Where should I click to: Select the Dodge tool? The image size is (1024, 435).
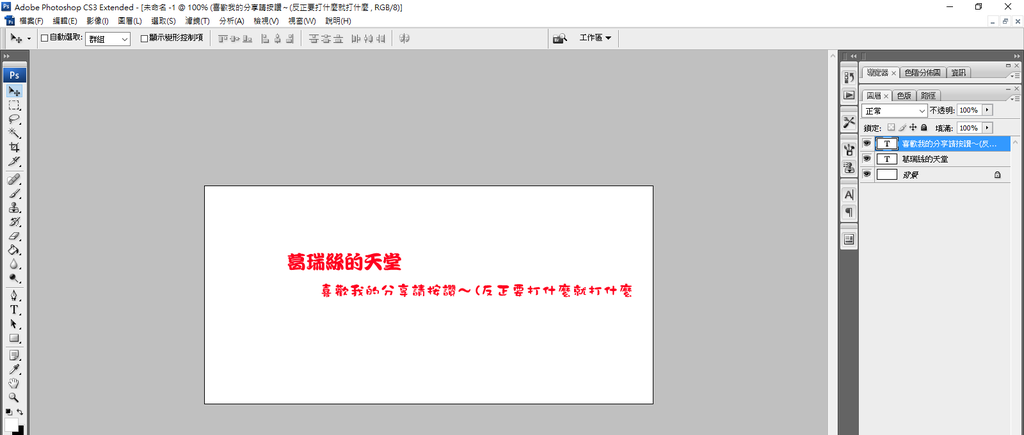pos(14,278)
